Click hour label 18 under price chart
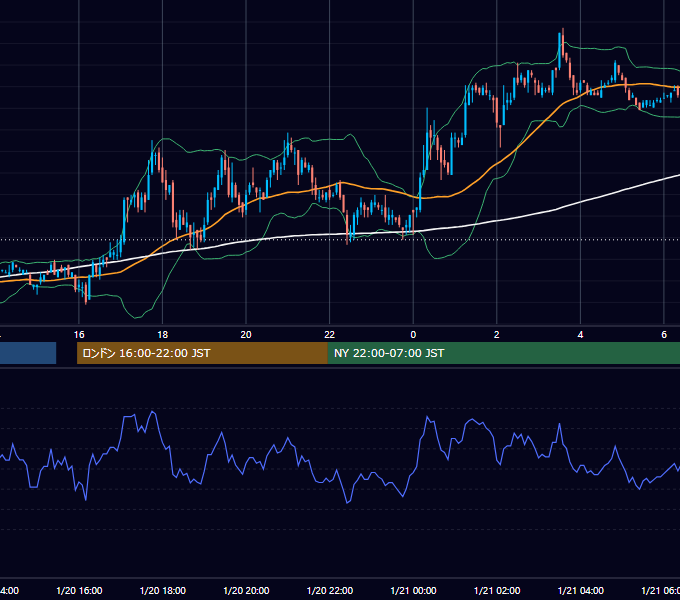Image resolution: width=680 pixels, height=600 pixels. pyautogui.click(x=162, y=334)
